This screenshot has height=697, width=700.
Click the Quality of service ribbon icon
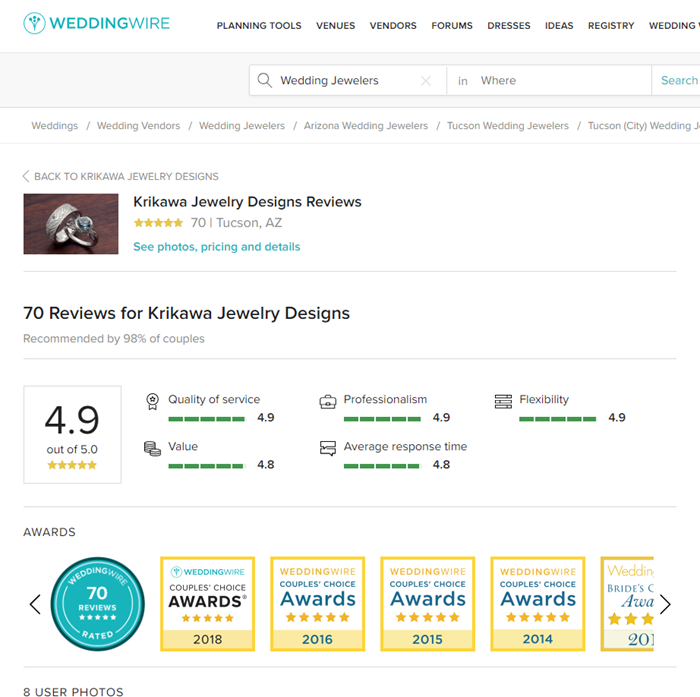(152, 401)
